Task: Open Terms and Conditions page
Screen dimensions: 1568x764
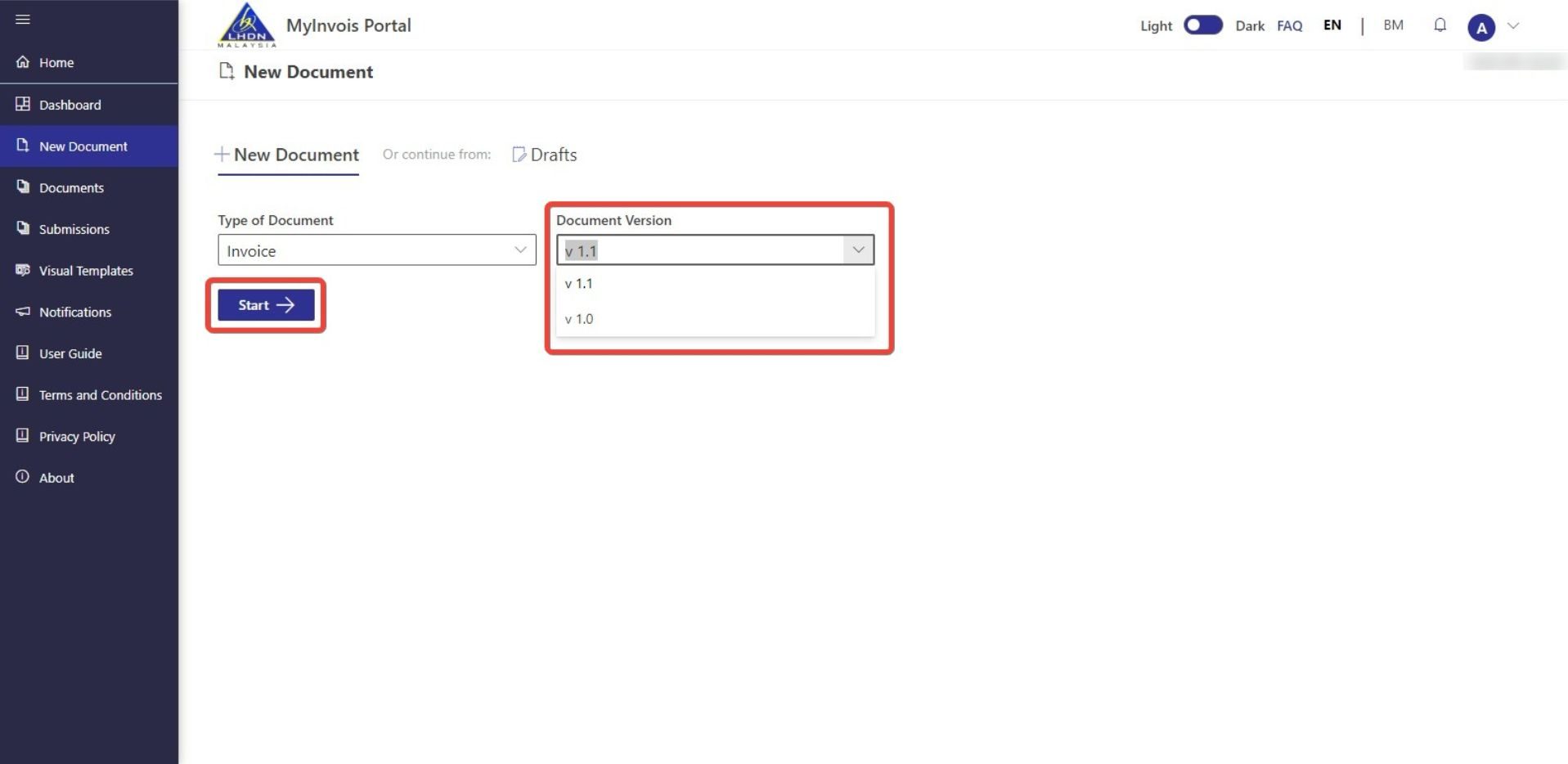Action: click(88, 395)
